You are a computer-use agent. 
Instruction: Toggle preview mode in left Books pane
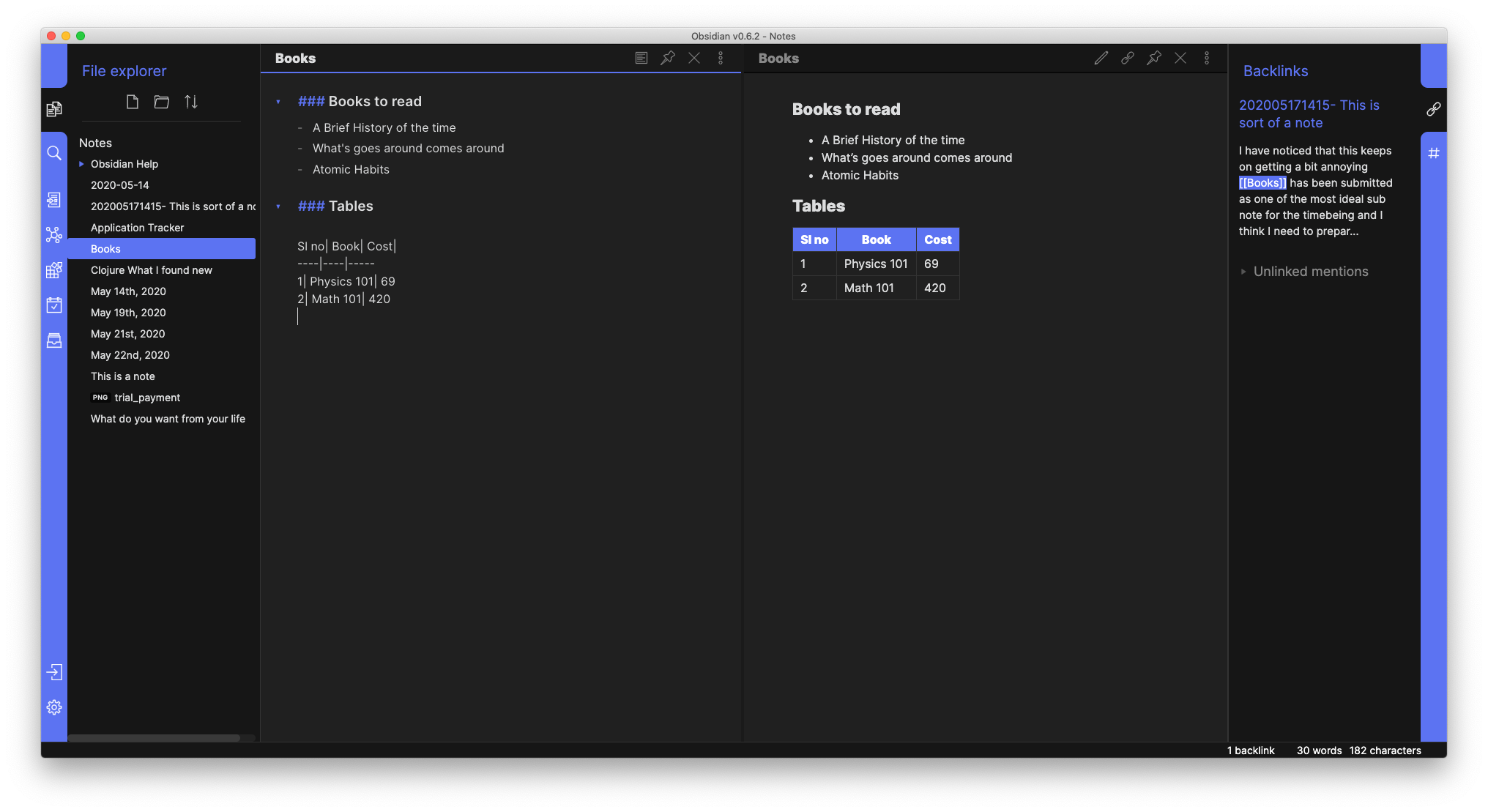point(641,58)
